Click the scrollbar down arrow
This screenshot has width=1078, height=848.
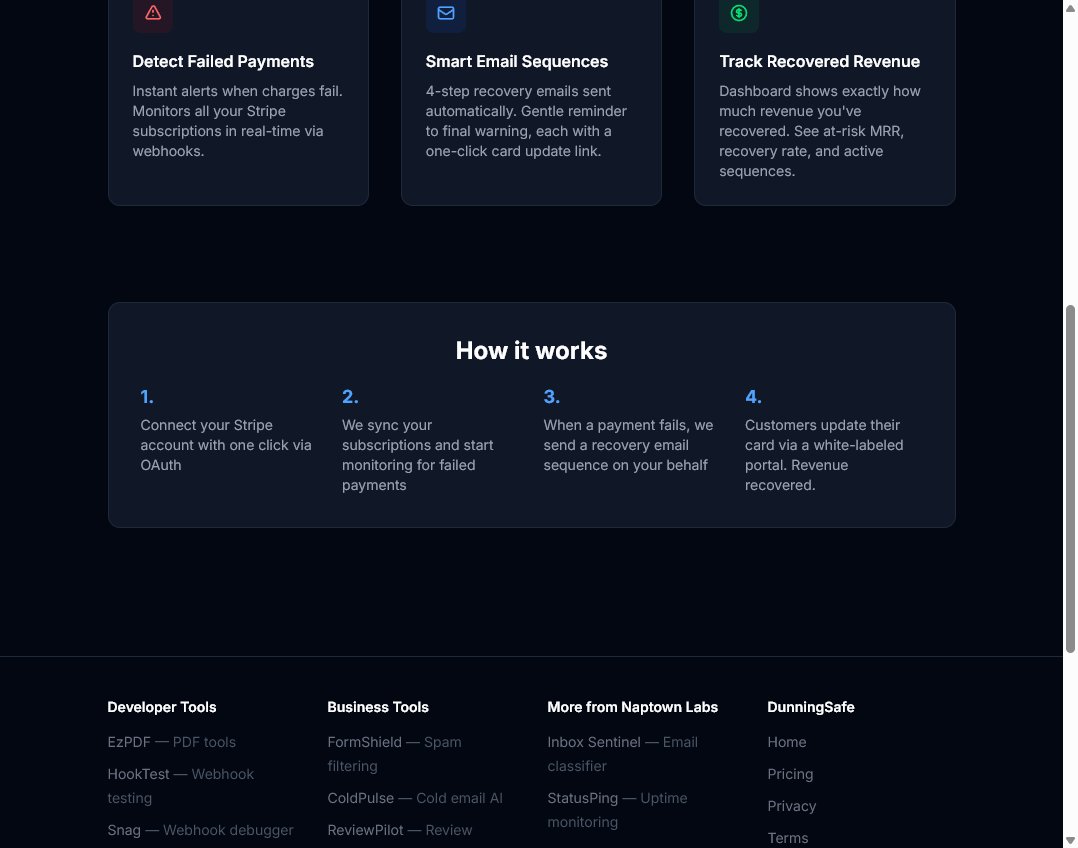tap(1070, 840)
